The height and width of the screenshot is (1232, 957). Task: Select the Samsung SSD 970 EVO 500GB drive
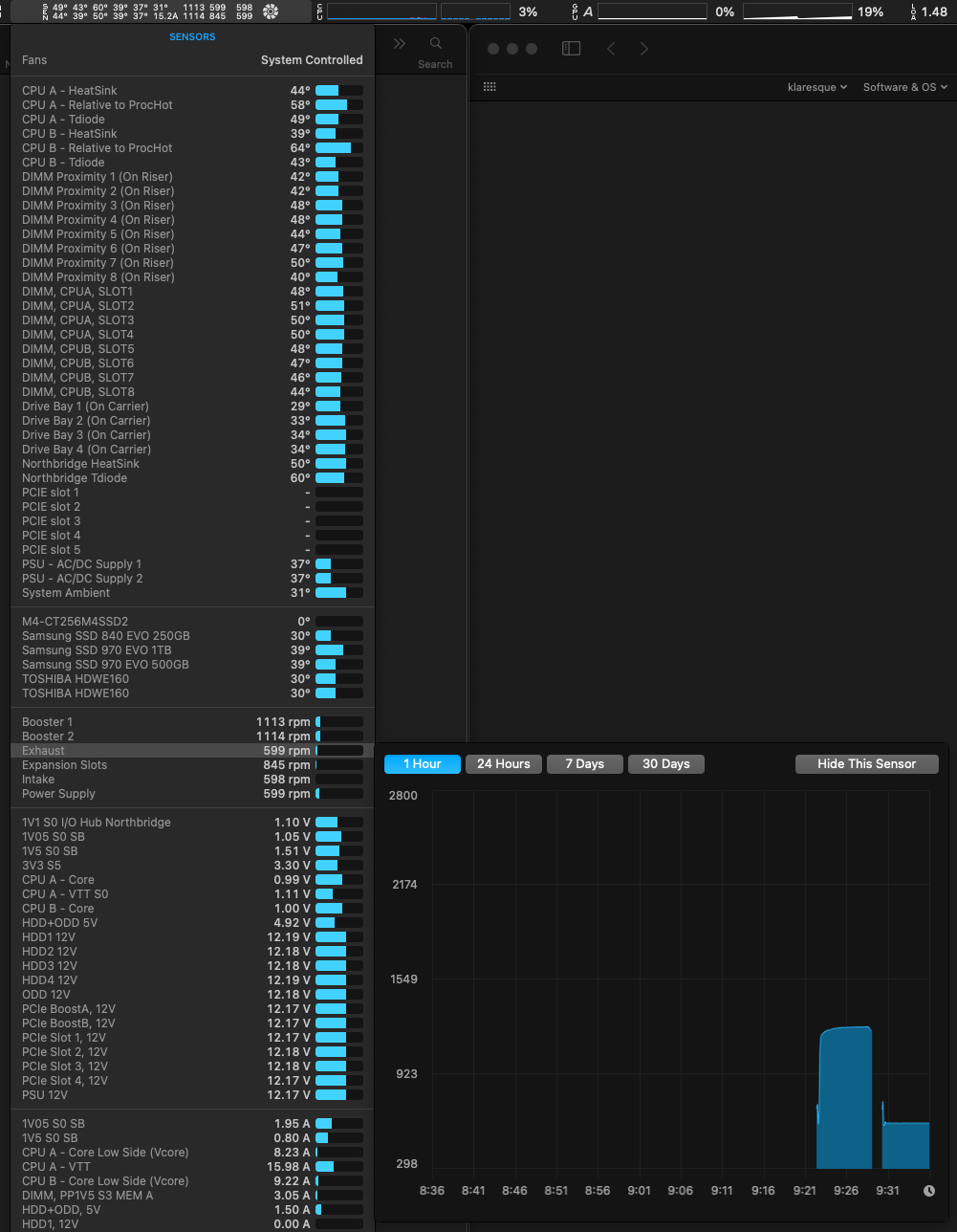(192, 665)
